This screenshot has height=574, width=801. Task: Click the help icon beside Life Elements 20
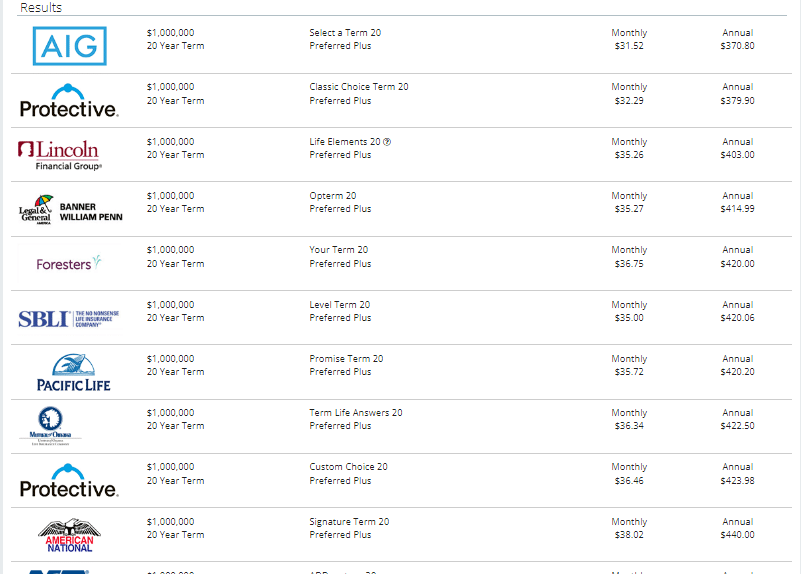click(387, 142)
